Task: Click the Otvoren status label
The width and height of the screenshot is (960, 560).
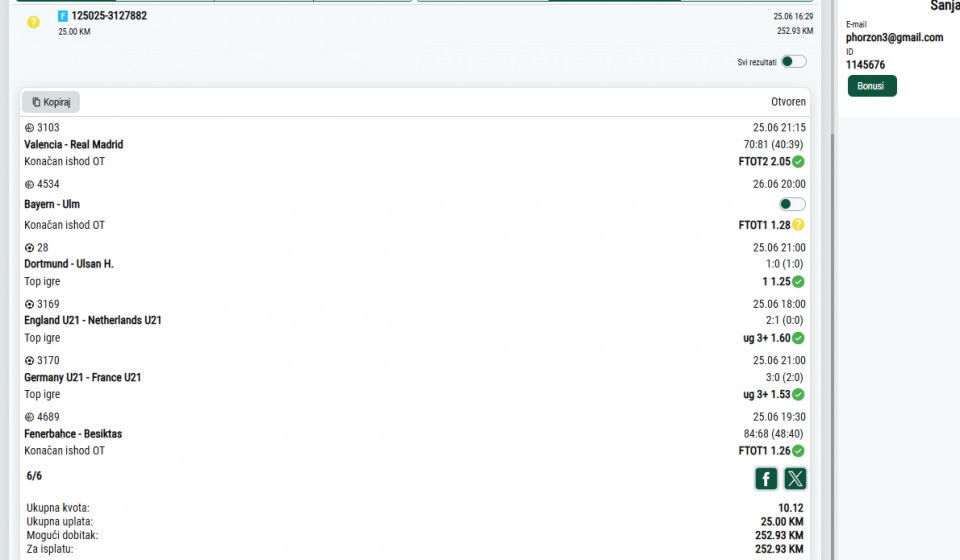Action: pos(788,102)
